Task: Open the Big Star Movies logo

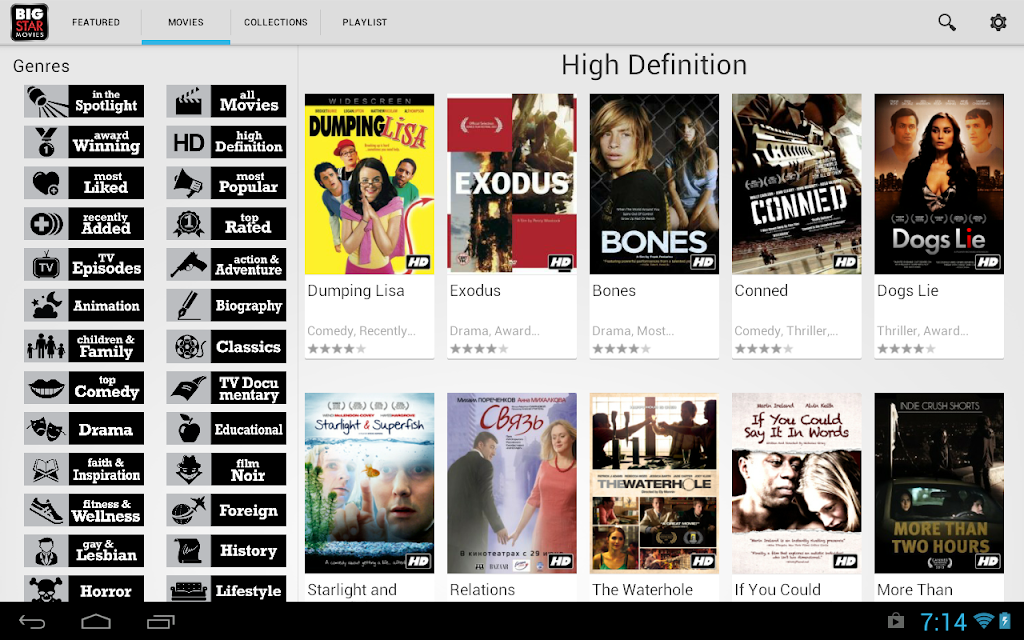Action: pos(29,22)
